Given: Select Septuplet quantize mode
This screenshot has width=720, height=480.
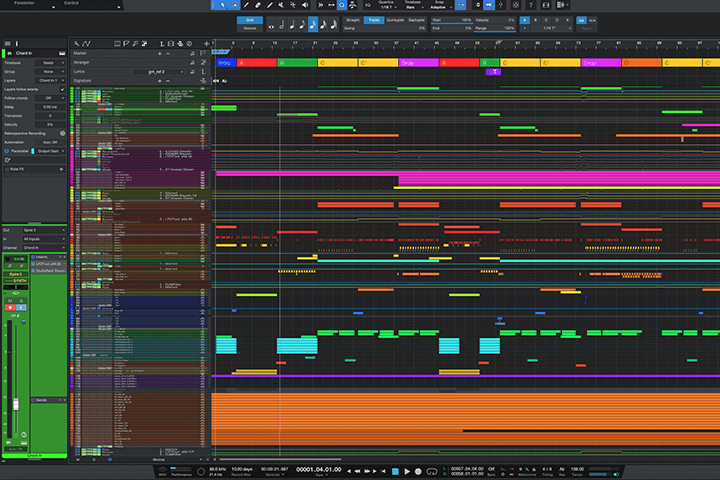Looking at the screenshot, I should (x=416, y=20).
